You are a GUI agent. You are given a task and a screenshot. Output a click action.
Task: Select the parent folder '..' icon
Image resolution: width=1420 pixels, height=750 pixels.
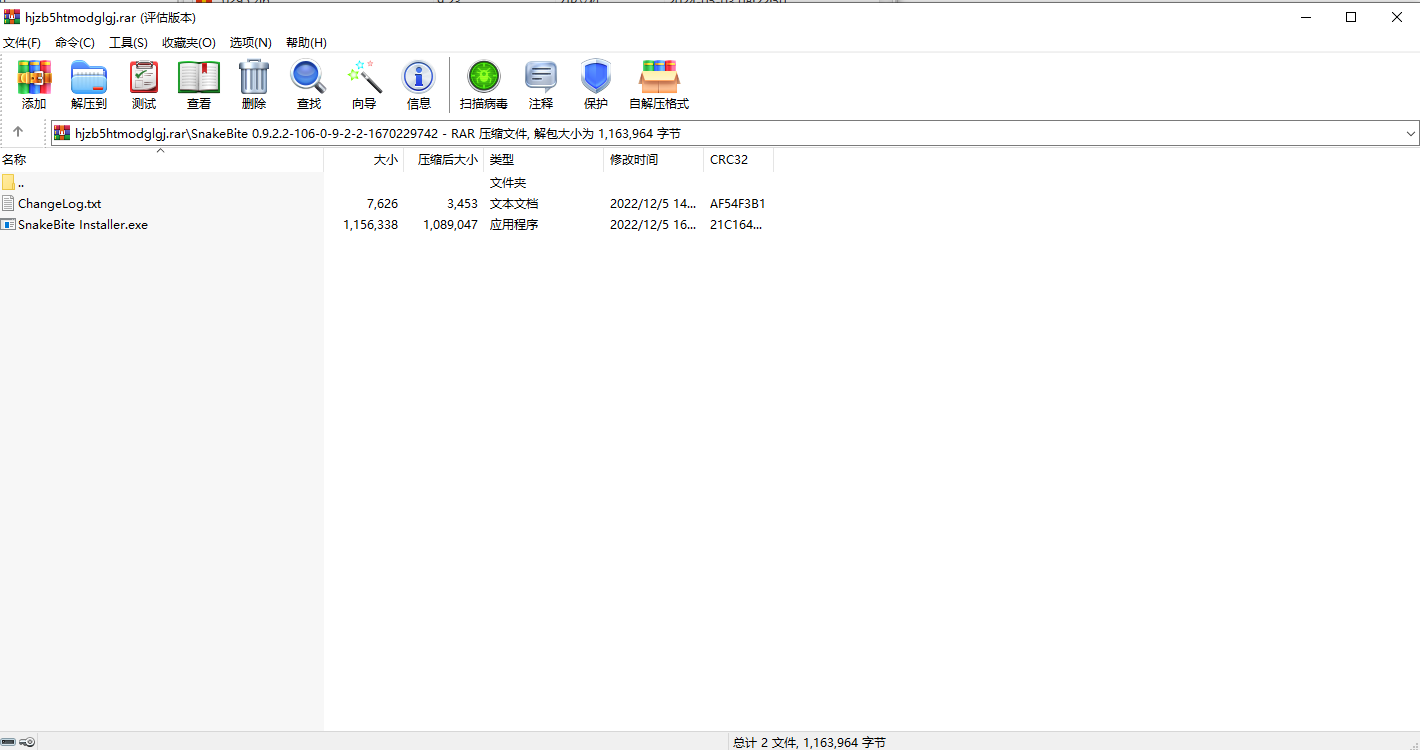8,182
